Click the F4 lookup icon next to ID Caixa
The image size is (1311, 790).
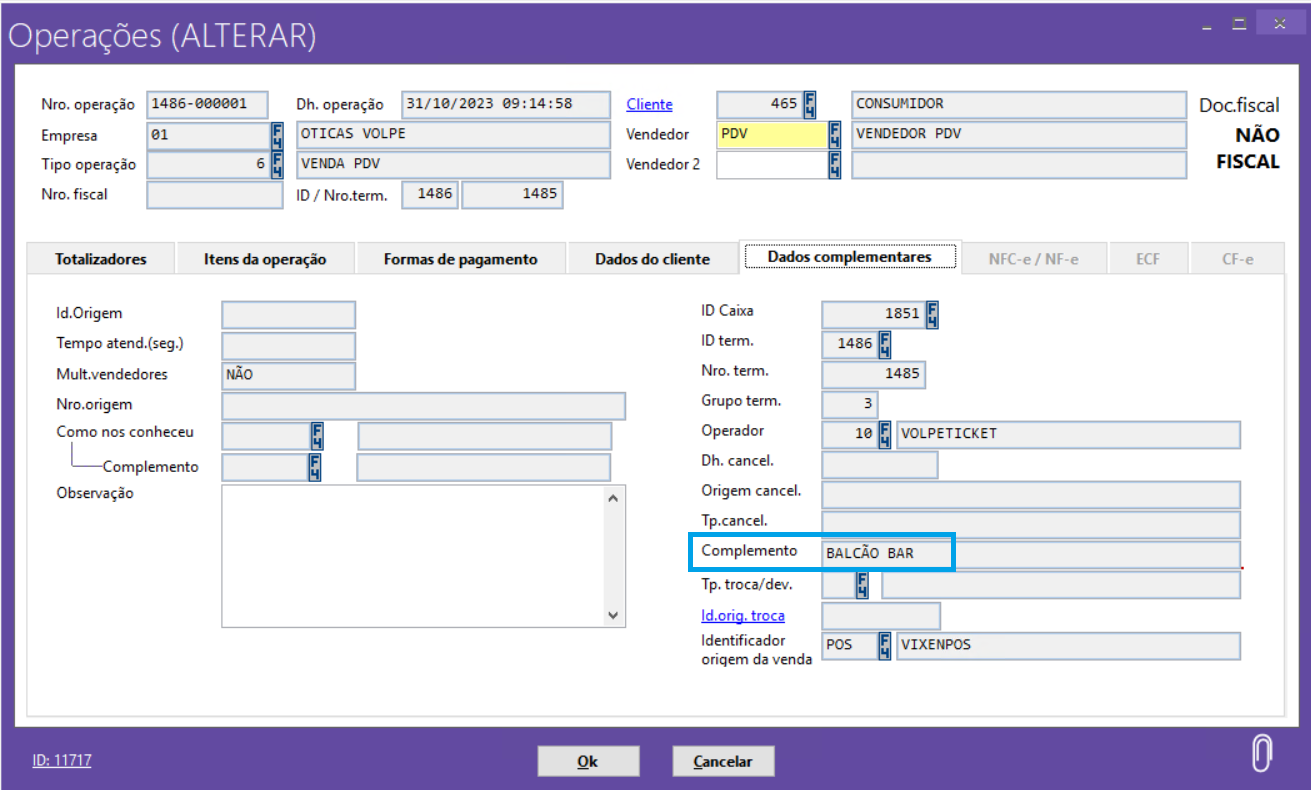tap(932, 315)
